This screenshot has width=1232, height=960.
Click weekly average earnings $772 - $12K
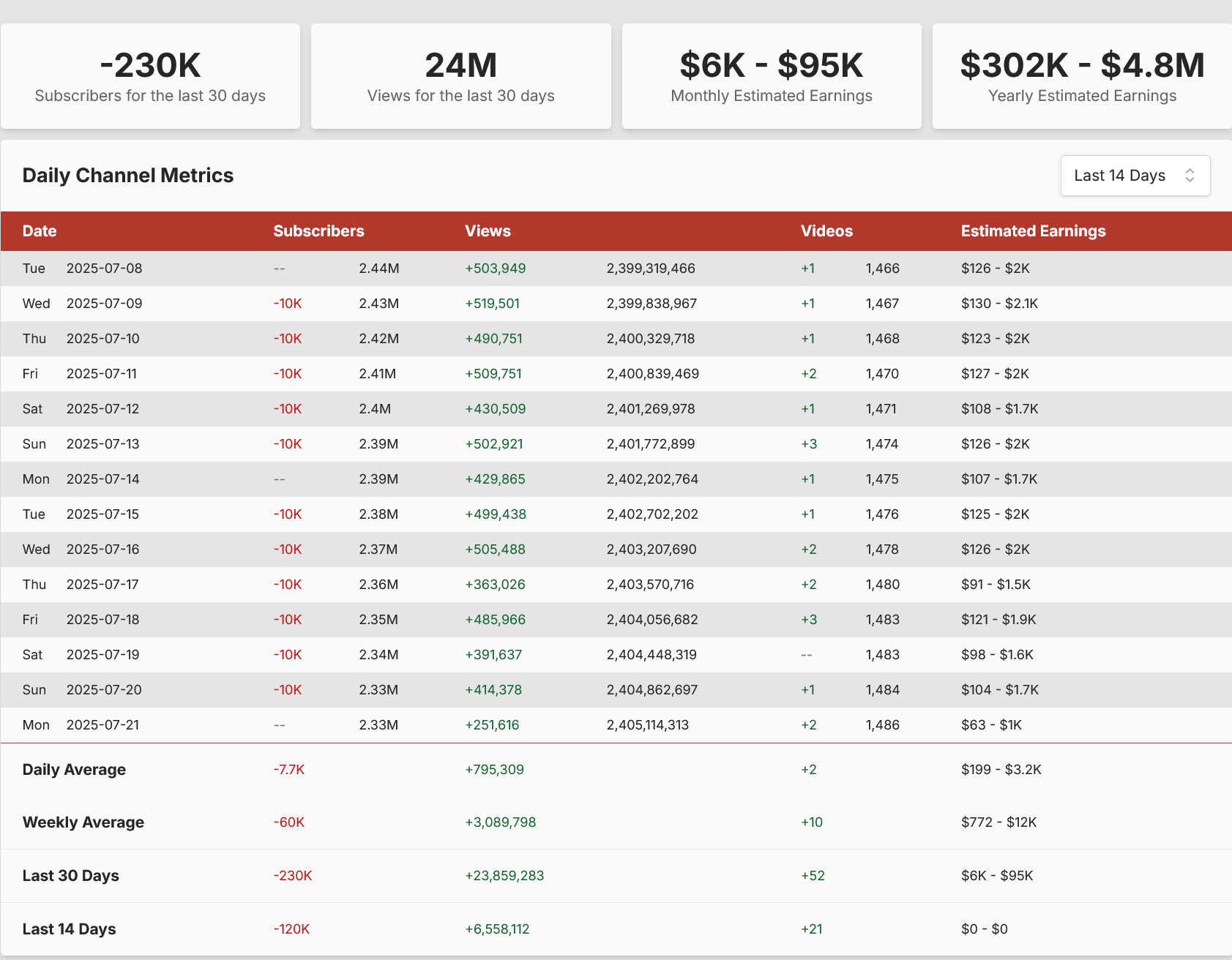coord(999,822)
